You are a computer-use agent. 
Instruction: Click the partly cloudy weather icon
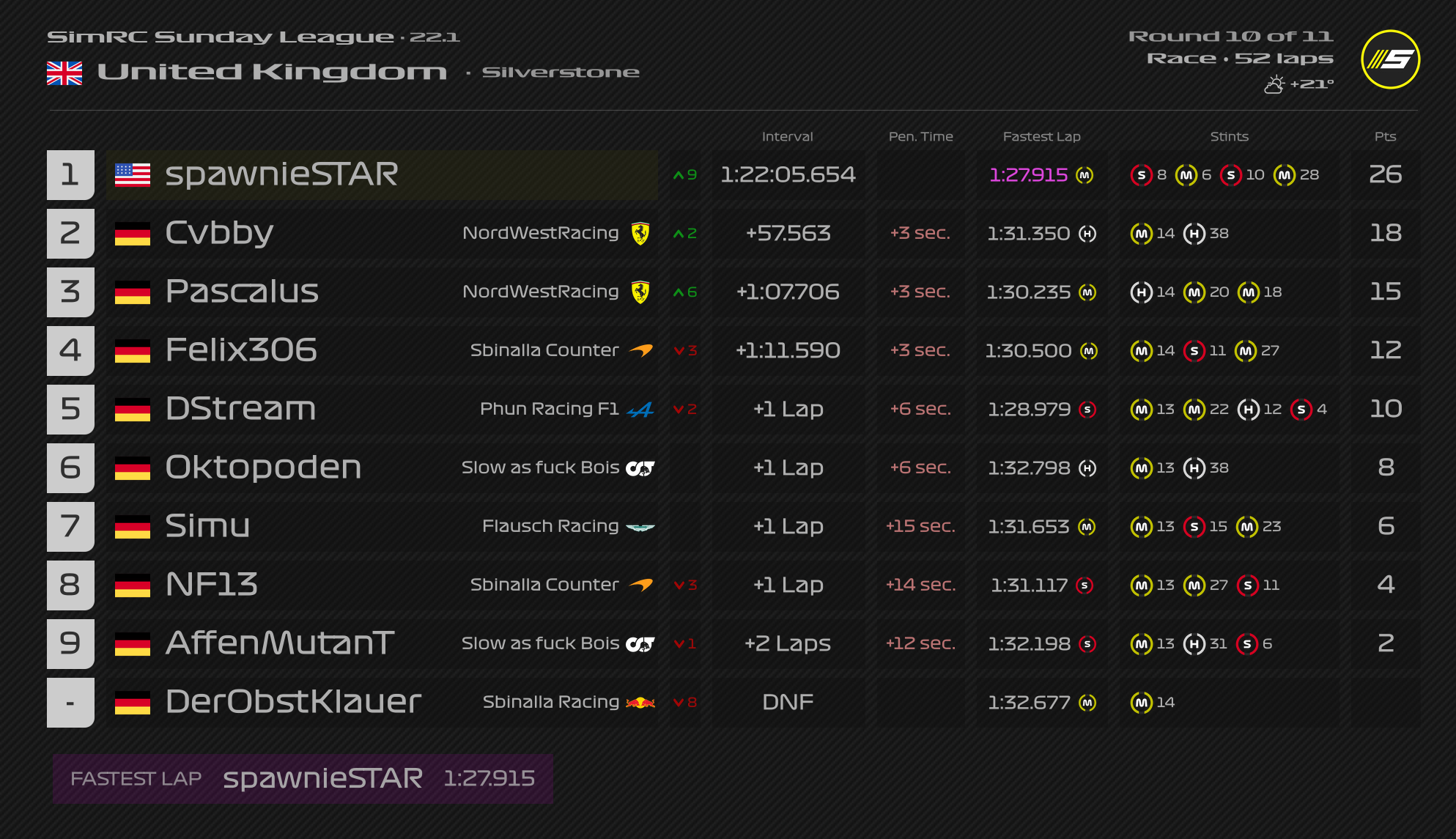pyautogui.click(x=1274, y=84)
